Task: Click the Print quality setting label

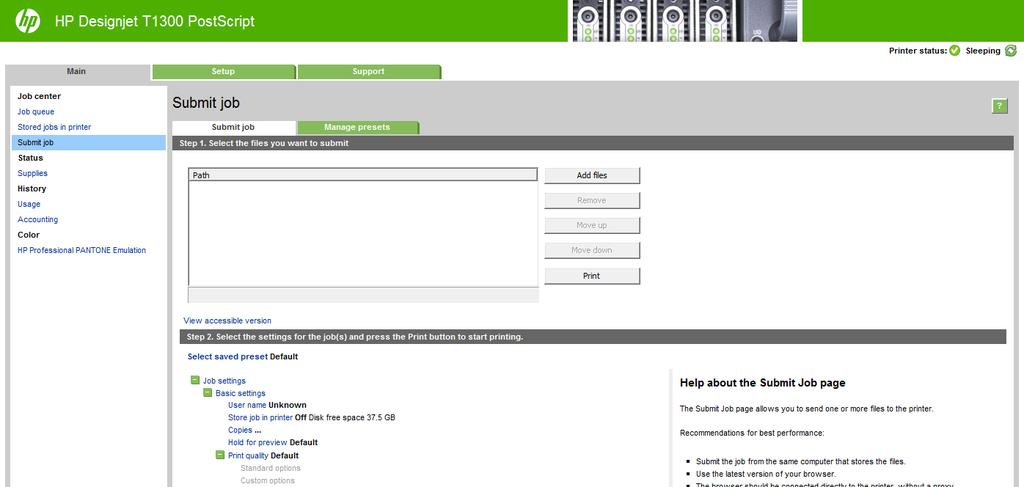Action: point(248,455)
